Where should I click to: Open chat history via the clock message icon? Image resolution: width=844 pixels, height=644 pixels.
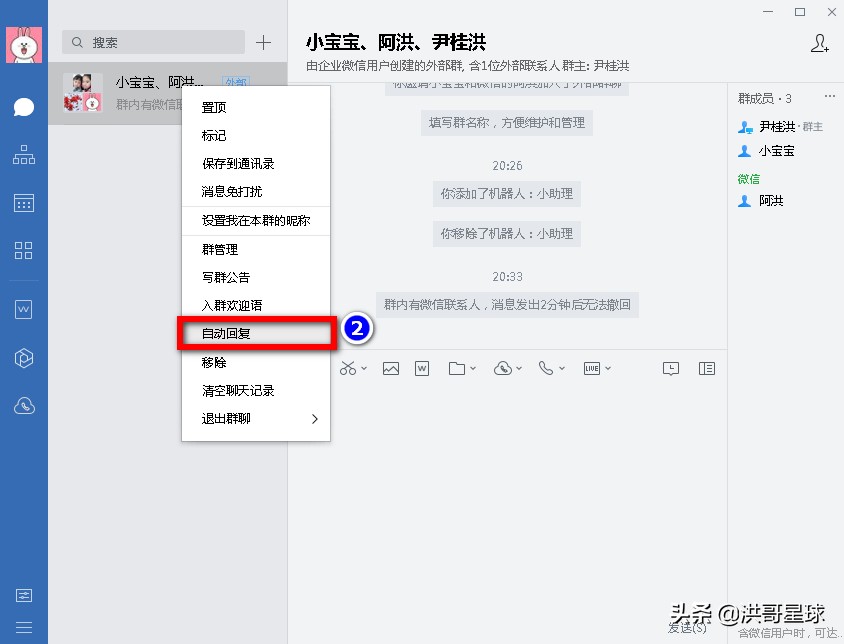pyautogui.click(x=670, y=368)
